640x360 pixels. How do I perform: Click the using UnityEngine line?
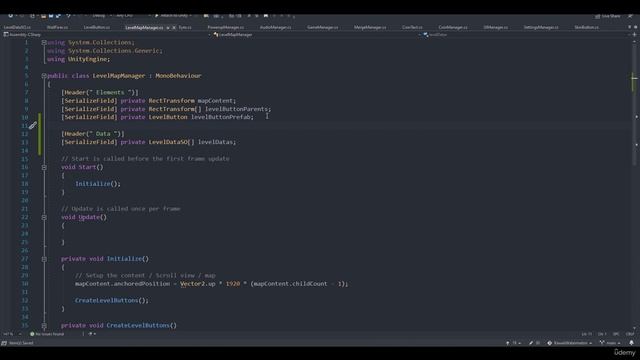pos(78,59)
